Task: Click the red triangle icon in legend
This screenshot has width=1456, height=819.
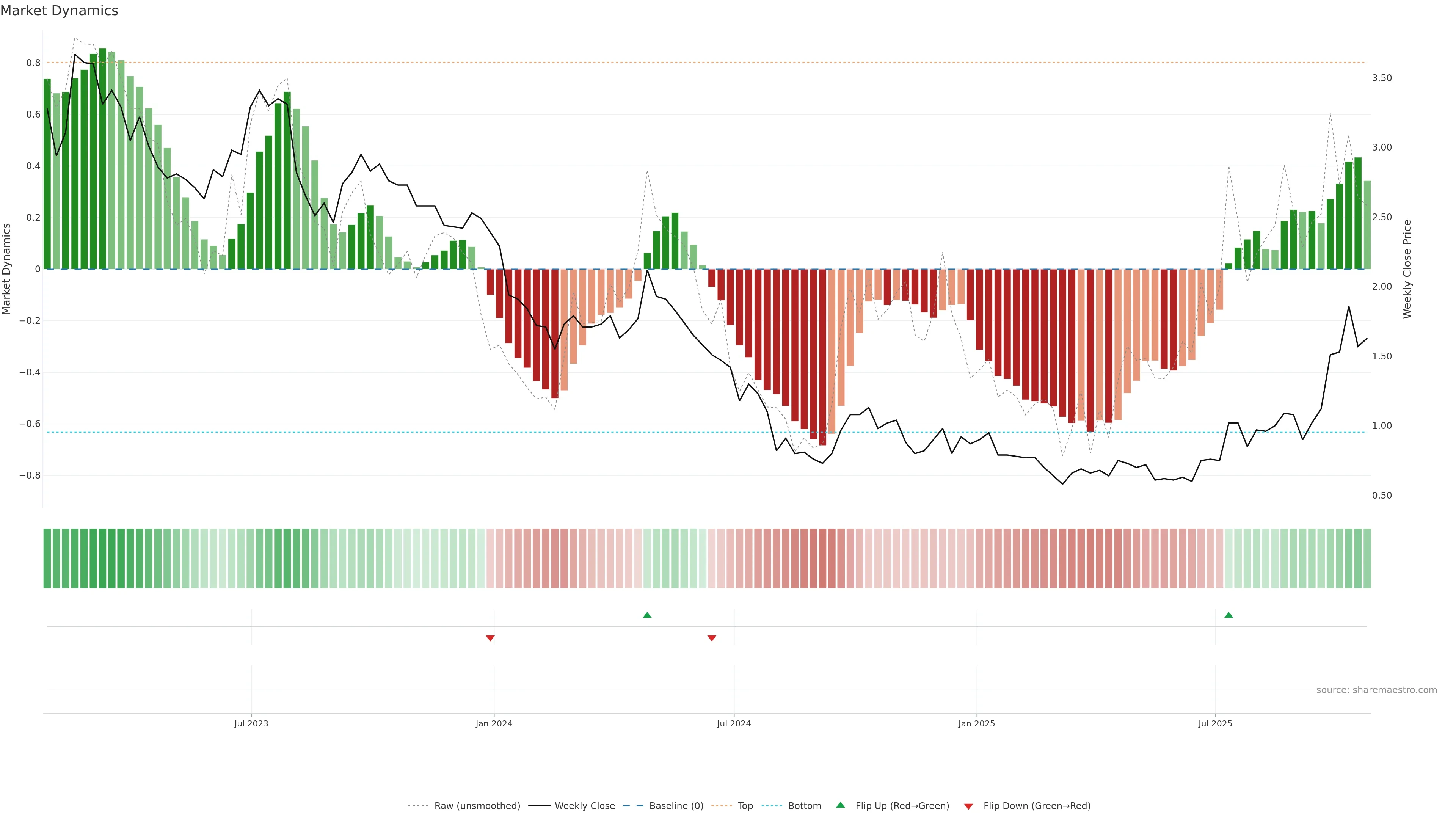Action: pos(968,806)
